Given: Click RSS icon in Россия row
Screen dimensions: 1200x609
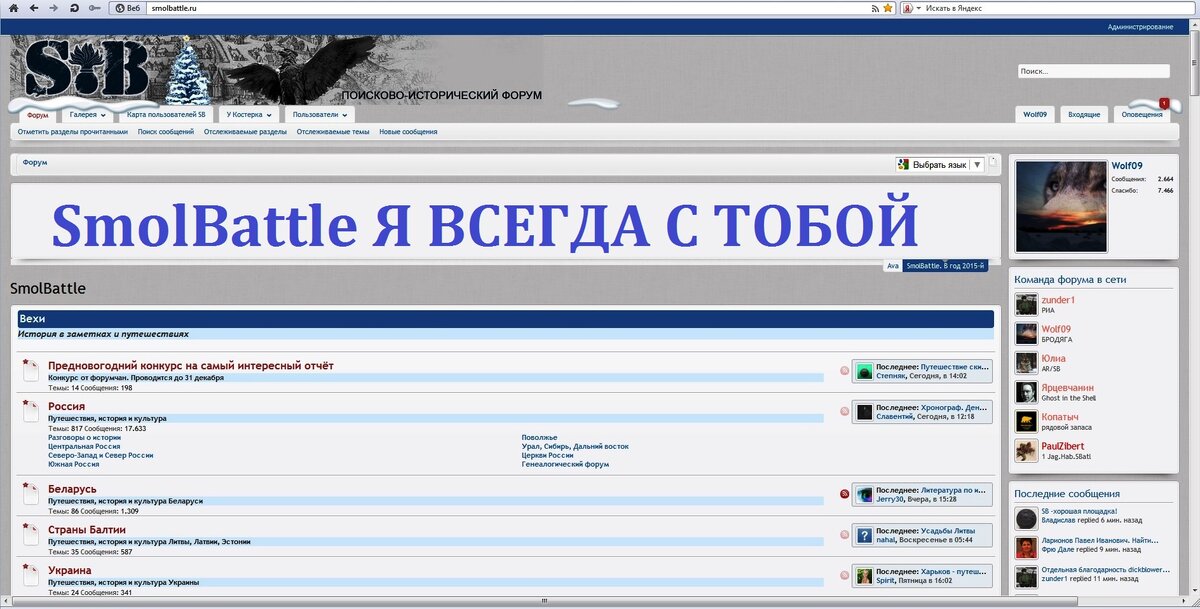Looking at the screenshot, I should (844, 411).
